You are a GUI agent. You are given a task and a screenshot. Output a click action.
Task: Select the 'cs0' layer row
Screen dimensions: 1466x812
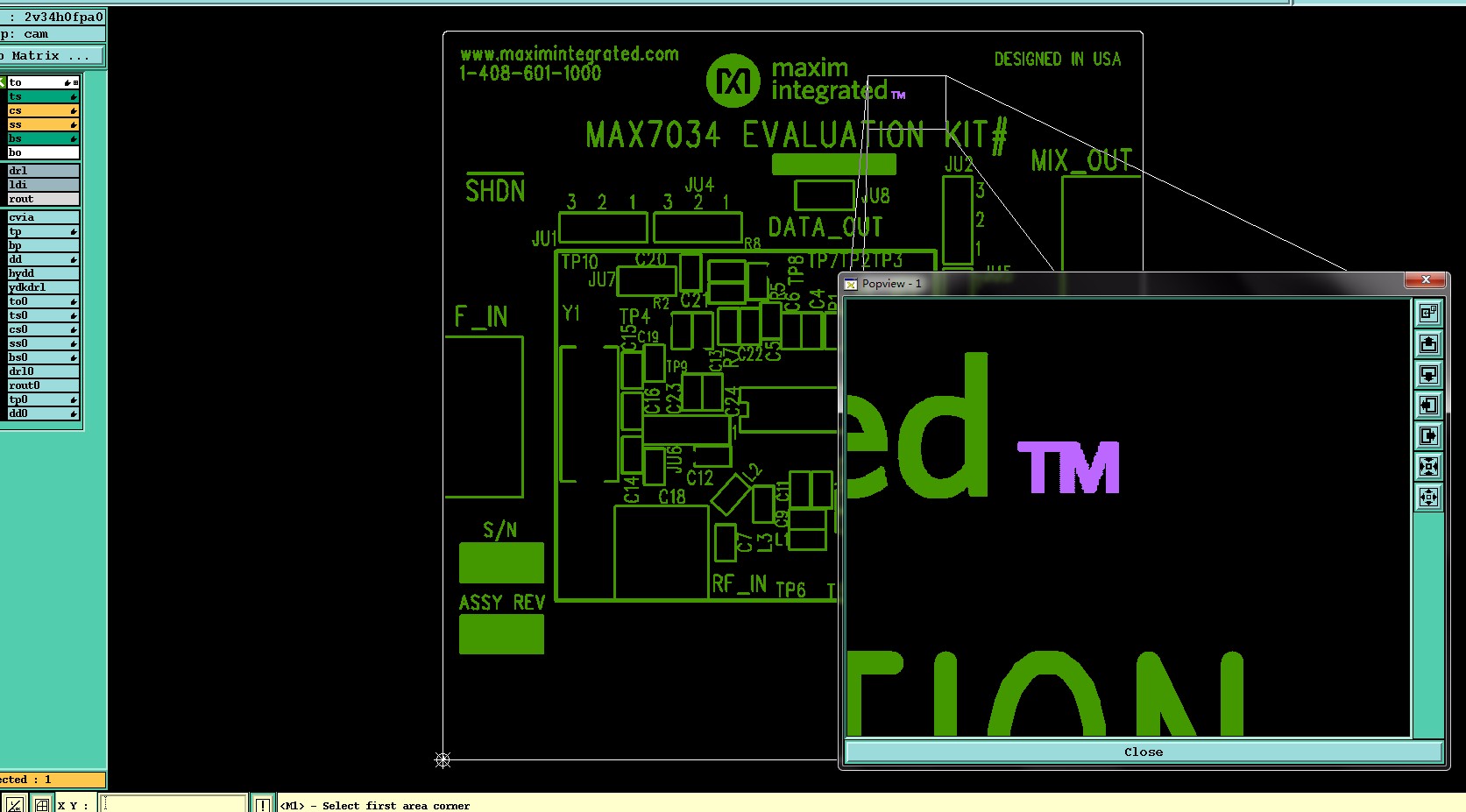click(x=43, y=329)
